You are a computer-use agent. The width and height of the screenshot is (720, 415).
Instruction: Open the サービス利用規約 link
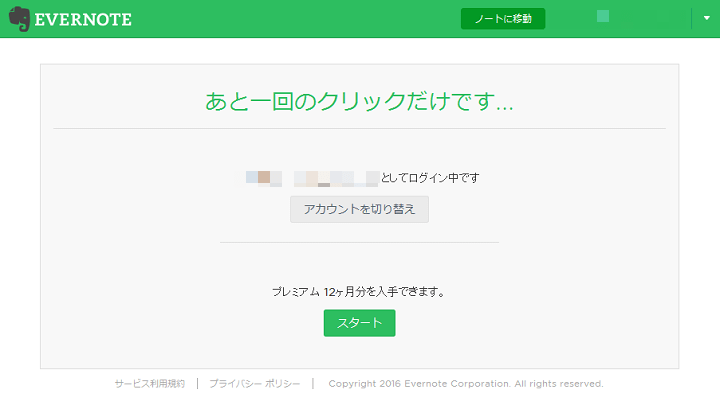point(150,384)
